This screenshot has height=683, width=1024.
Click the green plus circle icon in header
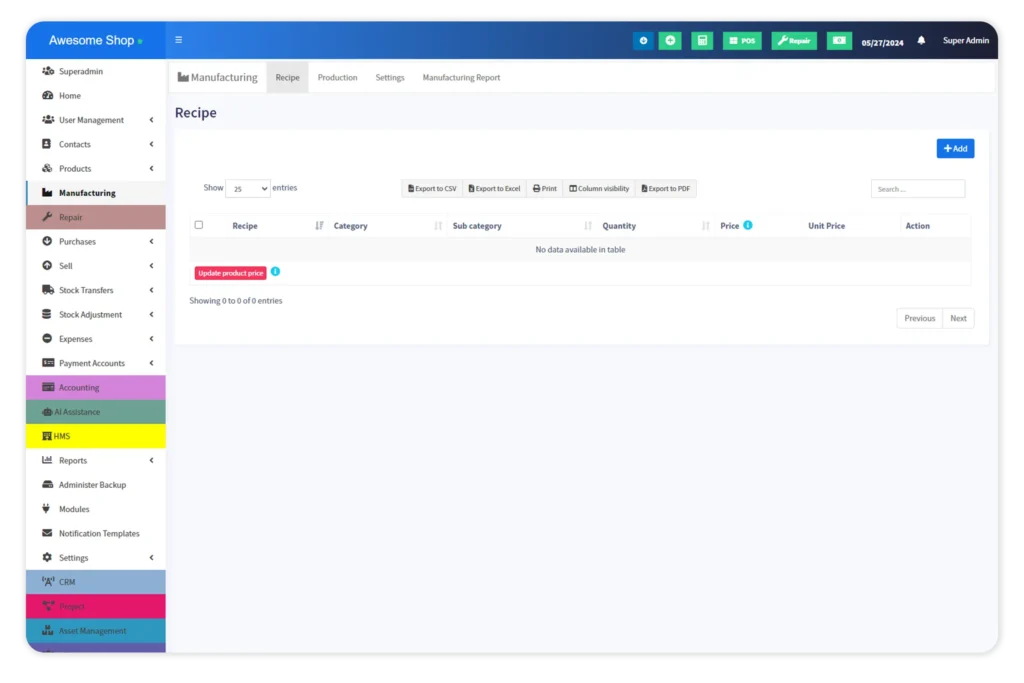[670, 41]
